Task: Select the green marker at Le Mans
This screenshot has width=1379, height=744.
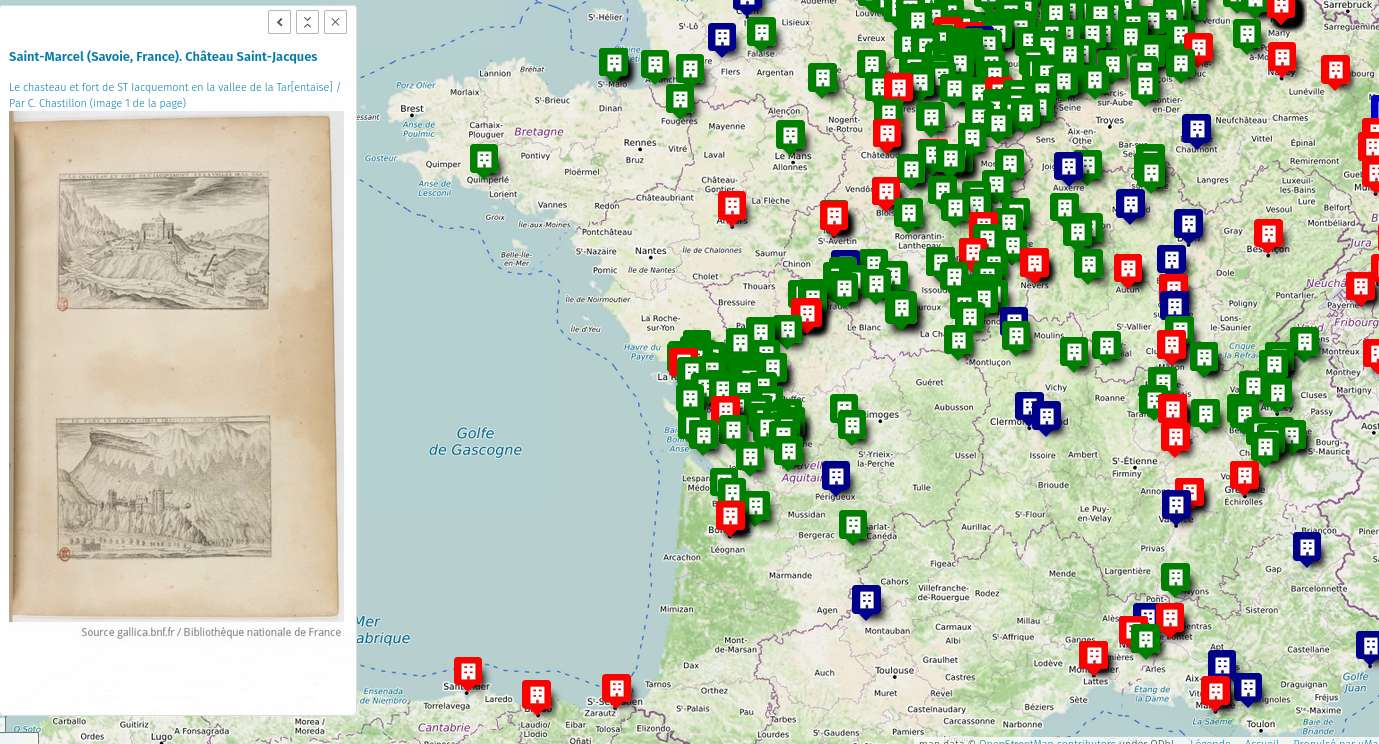Action: pyautogui.click(x=790, y=135)
